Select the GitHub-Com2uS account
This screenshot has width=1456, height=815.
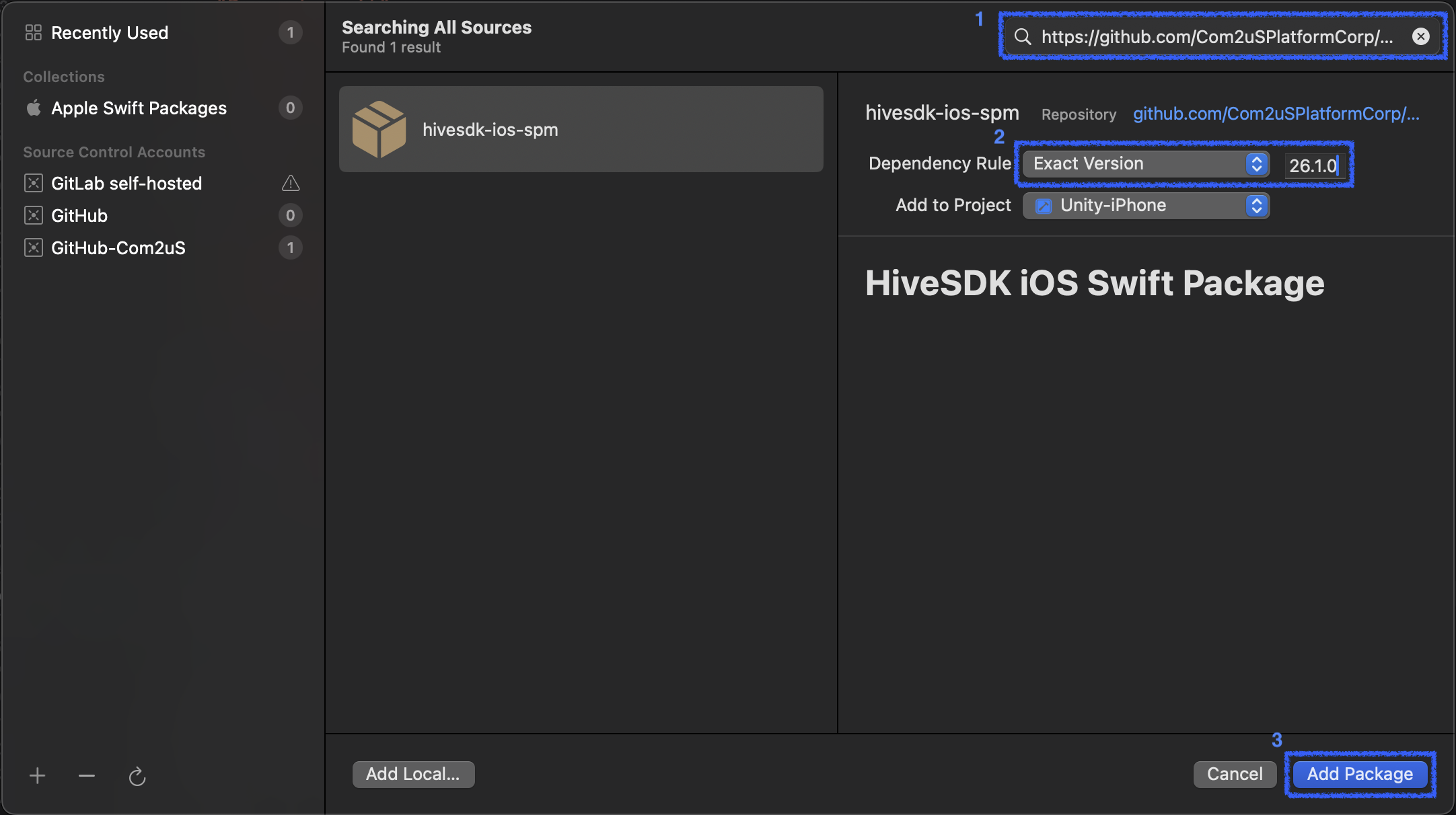point(118,247)
